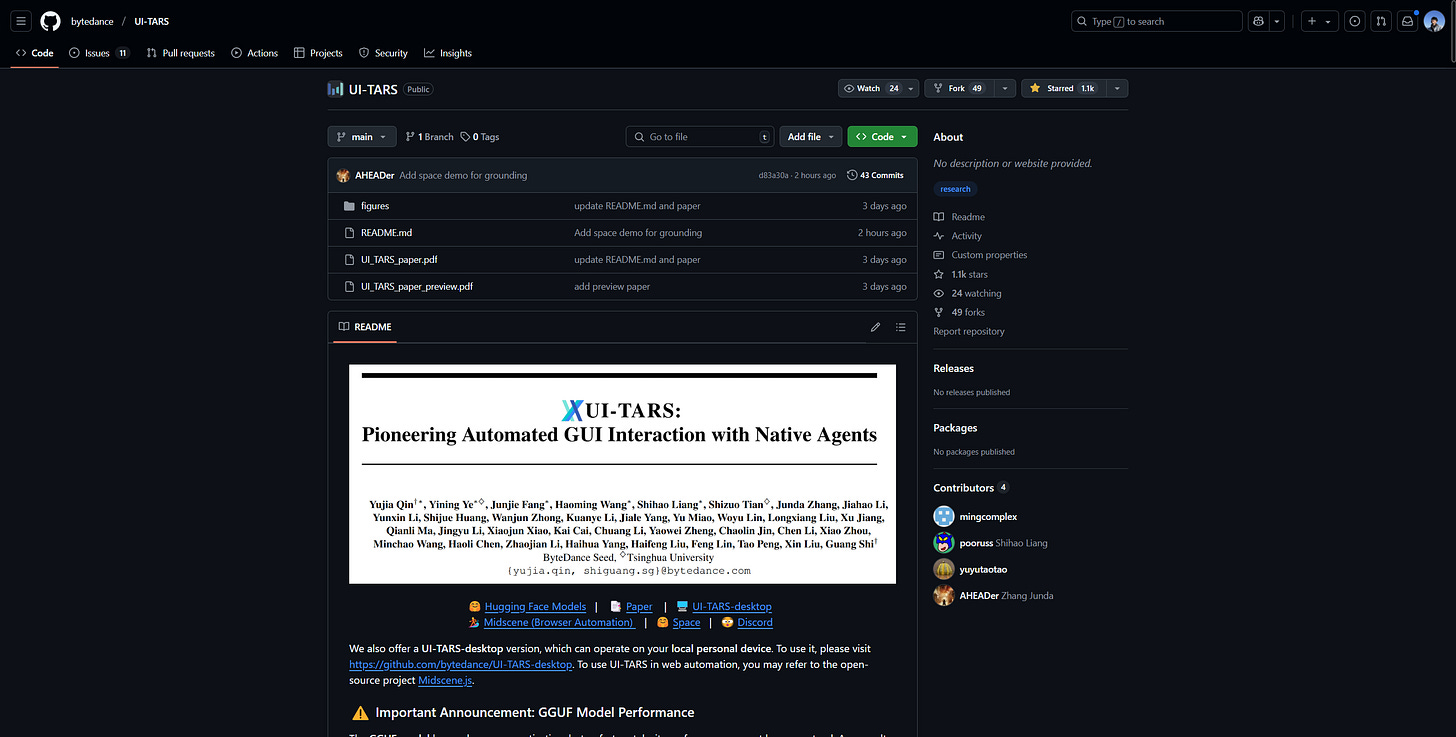Image resolution: width=1456 pixels, height=737 pixels.
Task: Open AHEADer Zhang Junda contributor avatar
Action: click(944, 596)
